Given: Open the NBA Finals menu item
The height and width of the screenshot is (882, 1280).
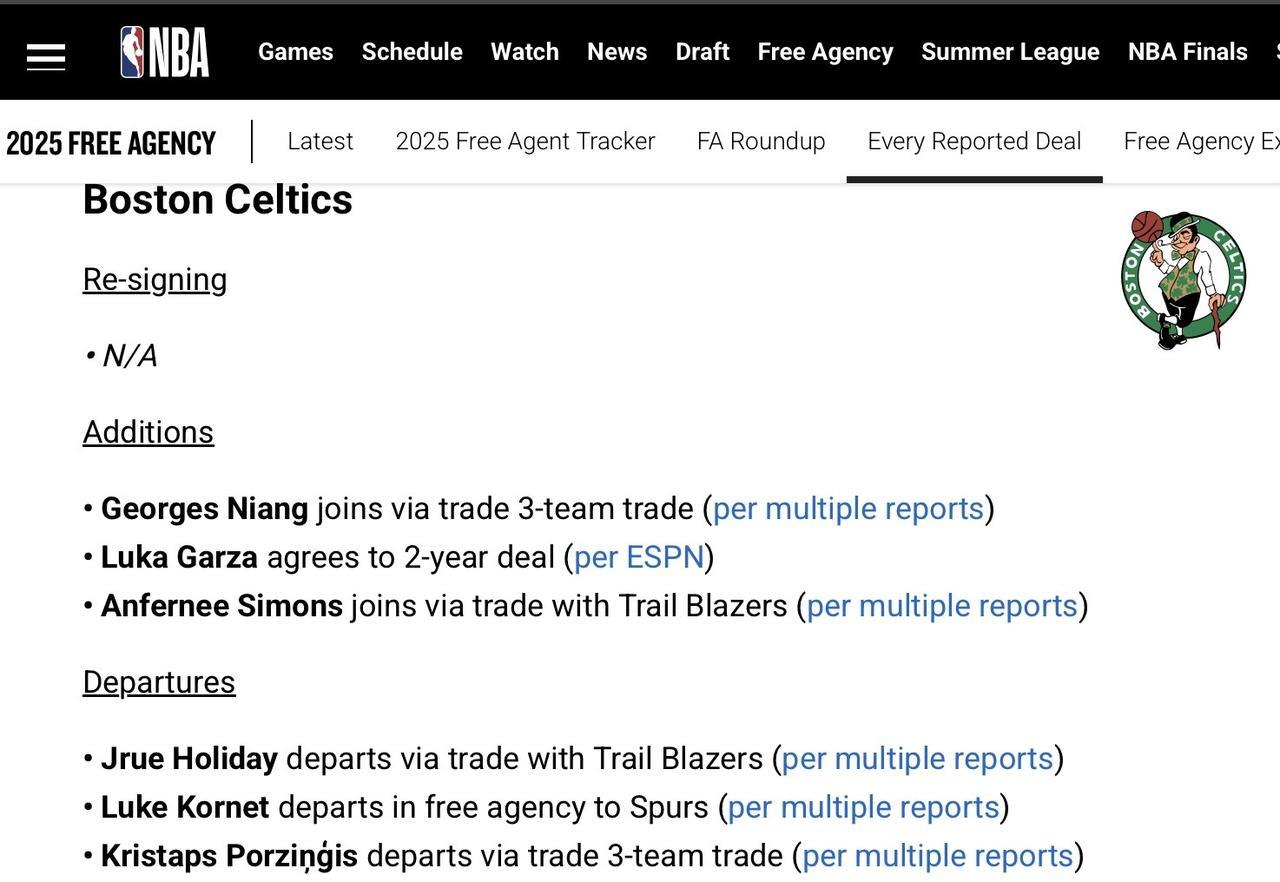Looking at the screenshot, I should (x=1188, y=52).
